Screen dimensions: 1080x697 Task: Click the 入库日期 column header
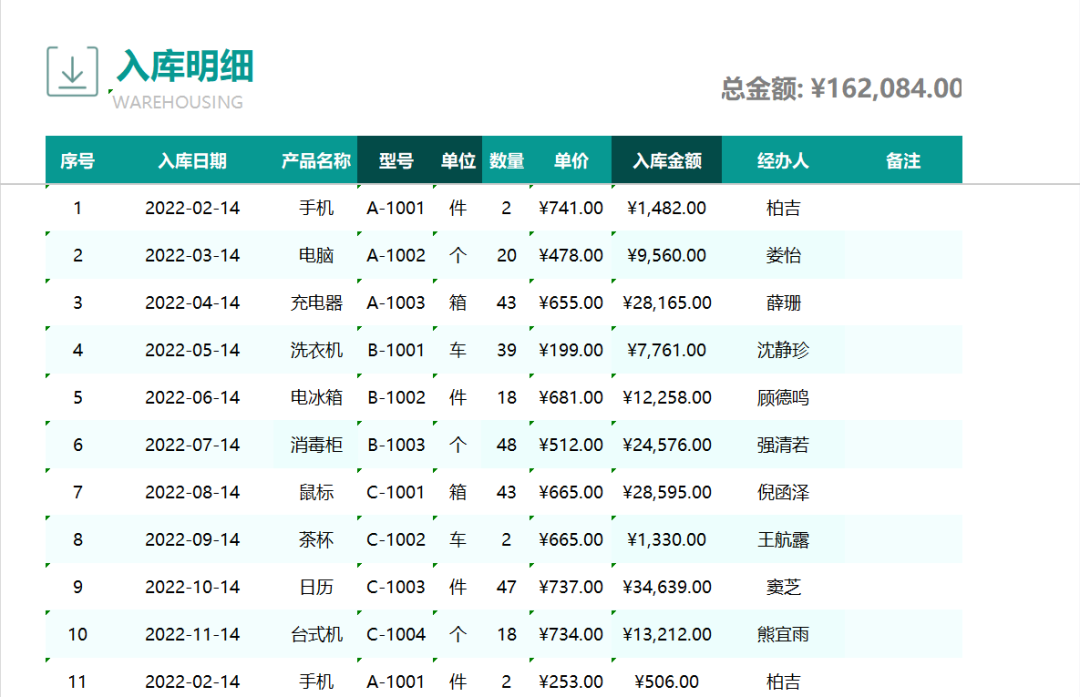tap(192, 160)
